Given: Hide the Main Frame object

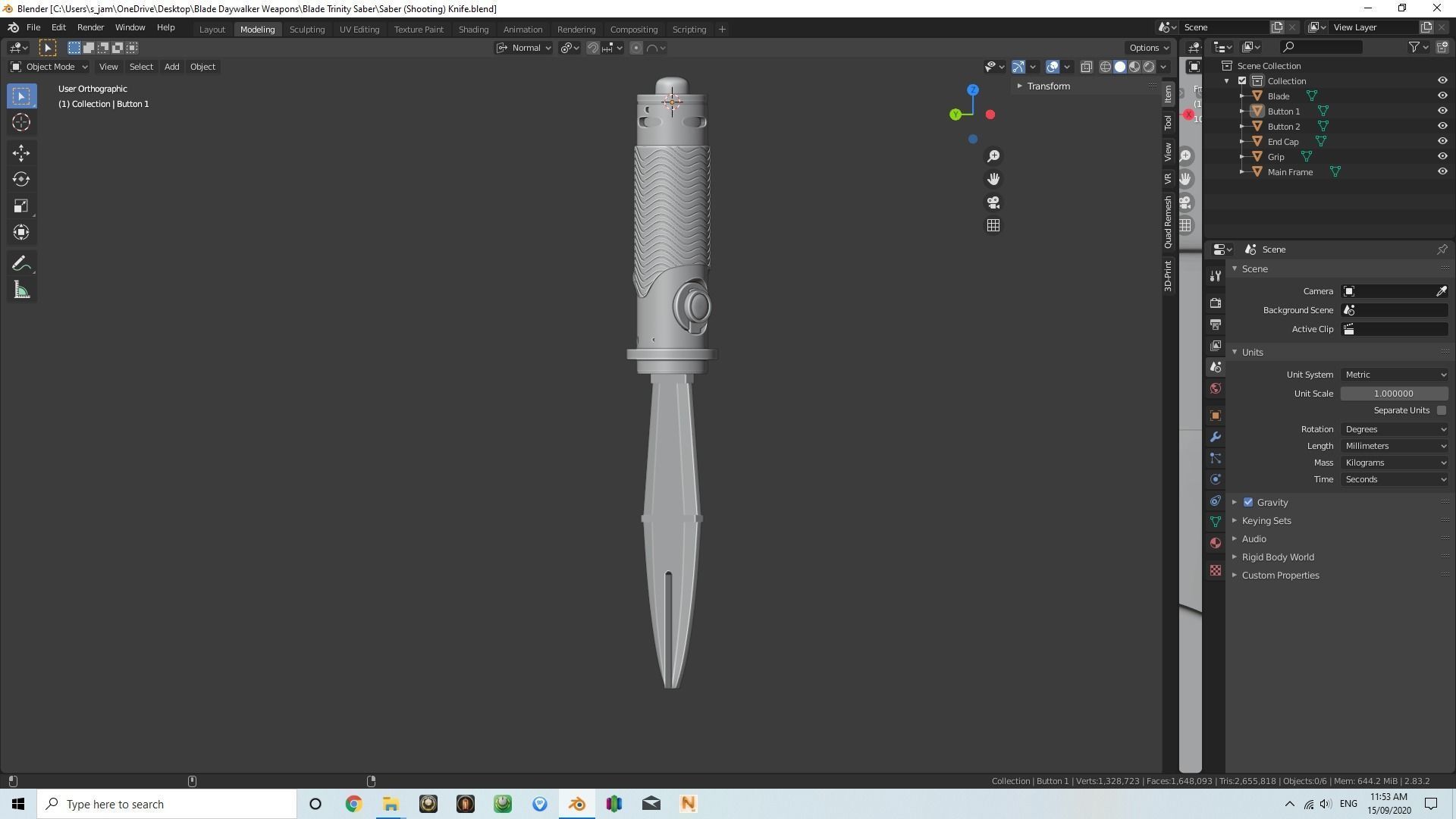Looking at the screenshot, I should pos(1442,171).
